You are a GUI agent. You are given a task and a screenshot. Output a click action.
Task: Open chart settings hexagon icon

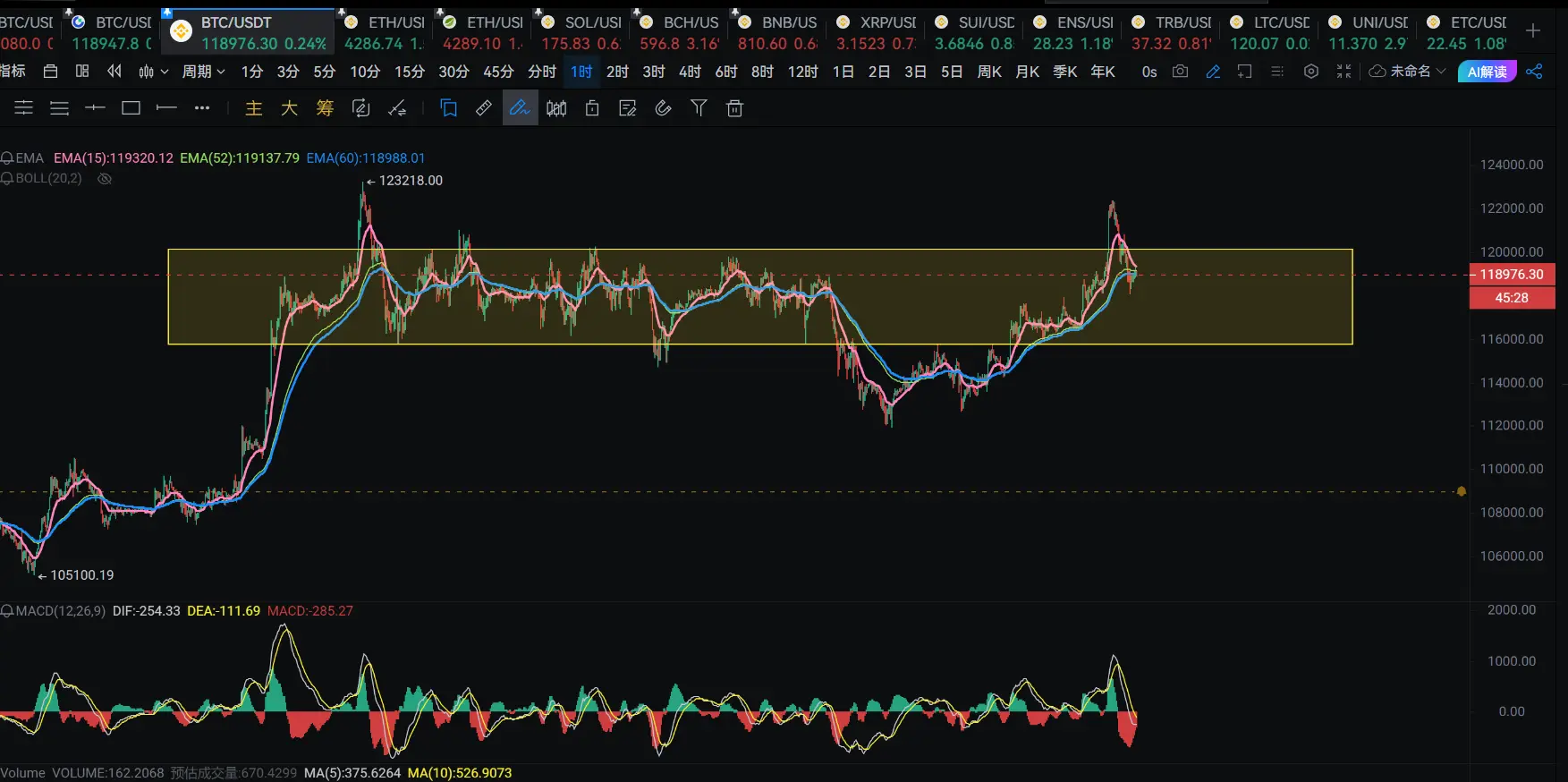[x=1311, y=72]
